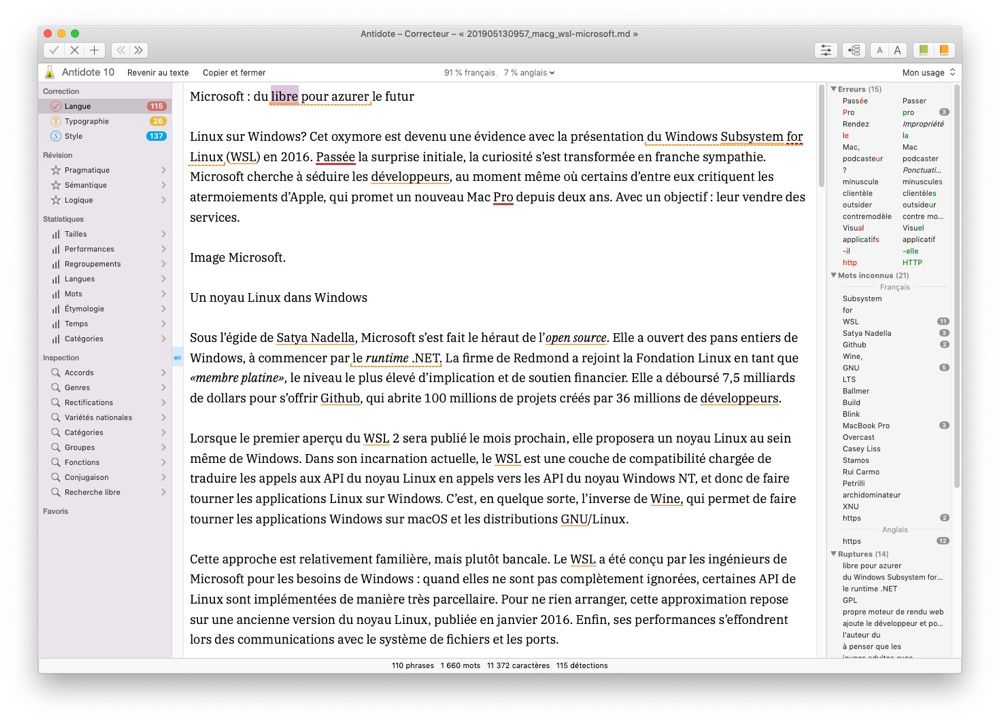Click the Logique star icon
This screenshot has height=724, width=1000.
[55, 200]
